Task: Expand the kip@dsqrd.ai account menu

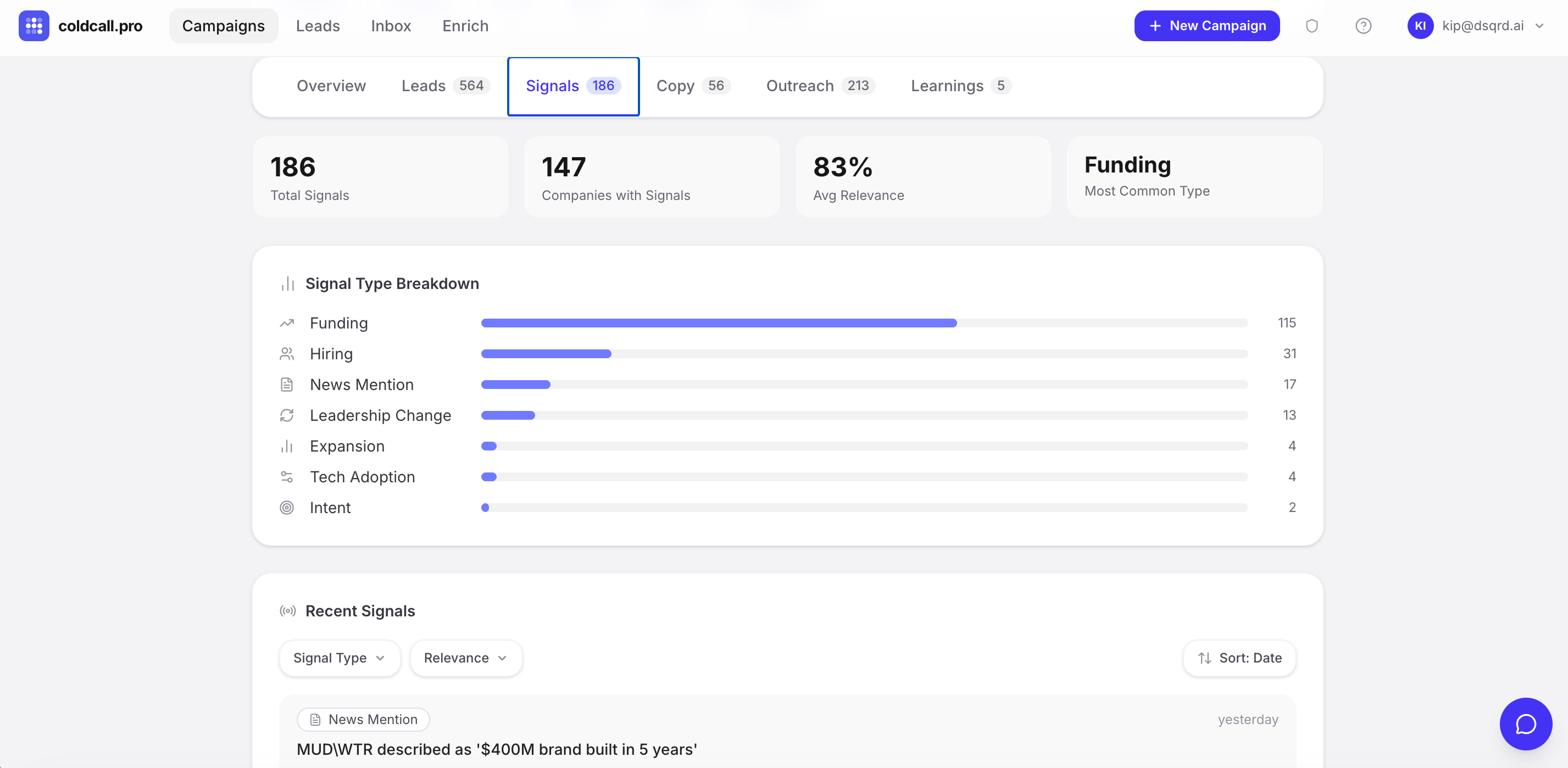Action: pos(1539,26)
